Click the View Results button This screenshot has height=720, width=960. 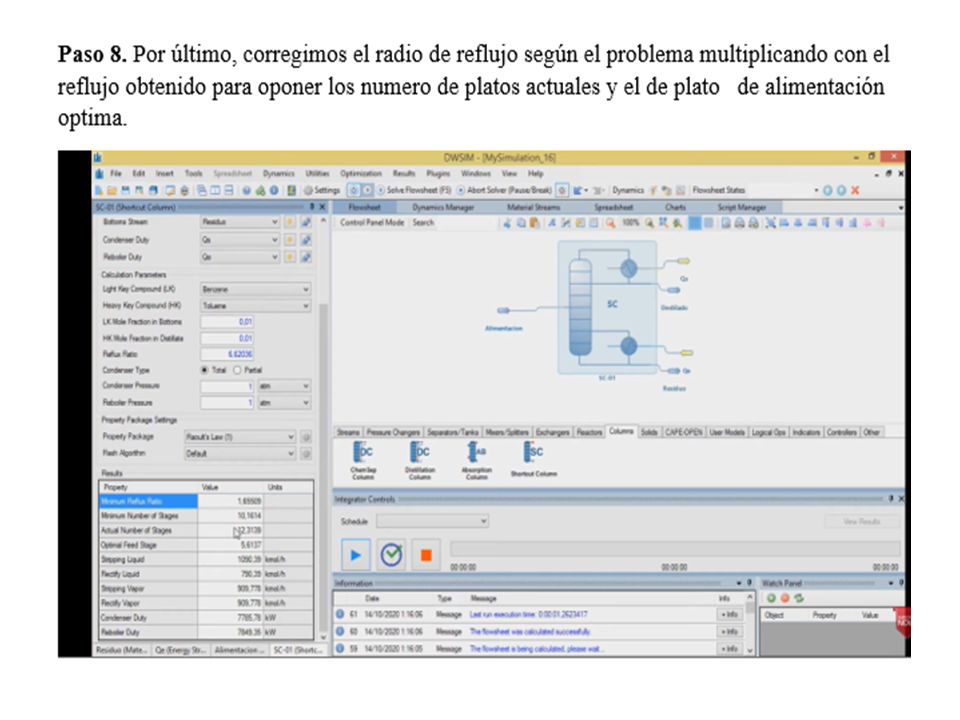pos(861,522)
